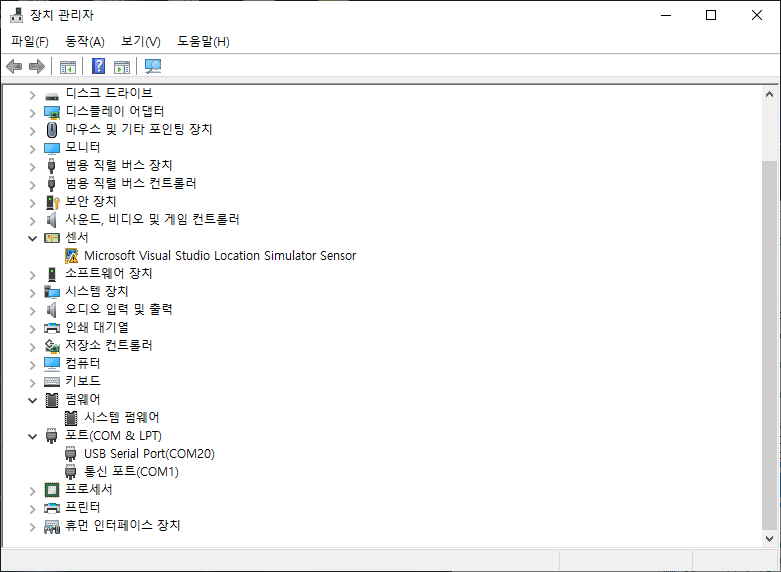Click the 인쇄 대기열 printer icon

point(52,327)
